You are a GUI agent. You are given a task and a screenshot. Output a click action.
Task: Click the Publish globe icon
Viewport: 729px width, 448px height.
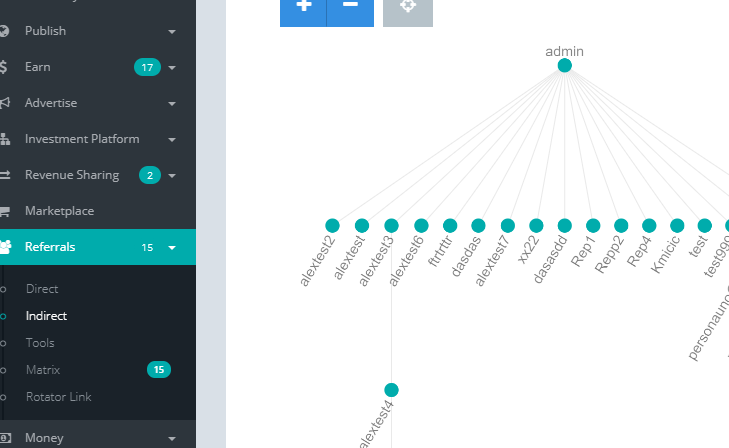(x=4, y=31)
